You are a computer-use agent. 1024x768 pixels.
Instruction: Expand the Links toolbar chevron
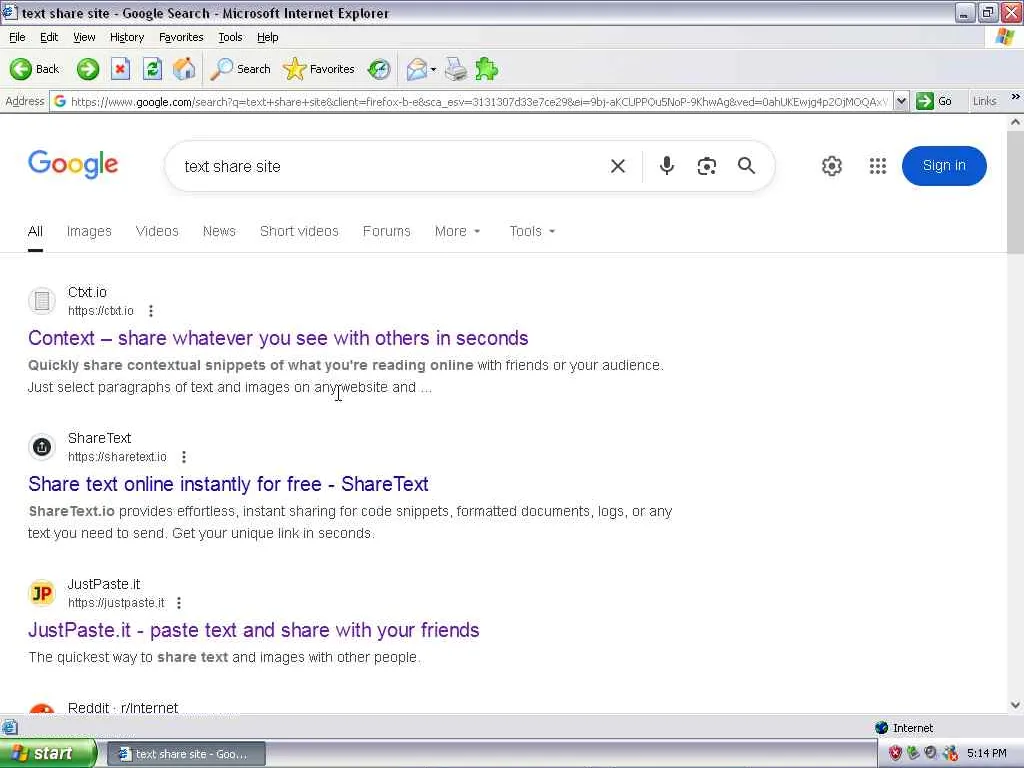[x=1016, y=97]
